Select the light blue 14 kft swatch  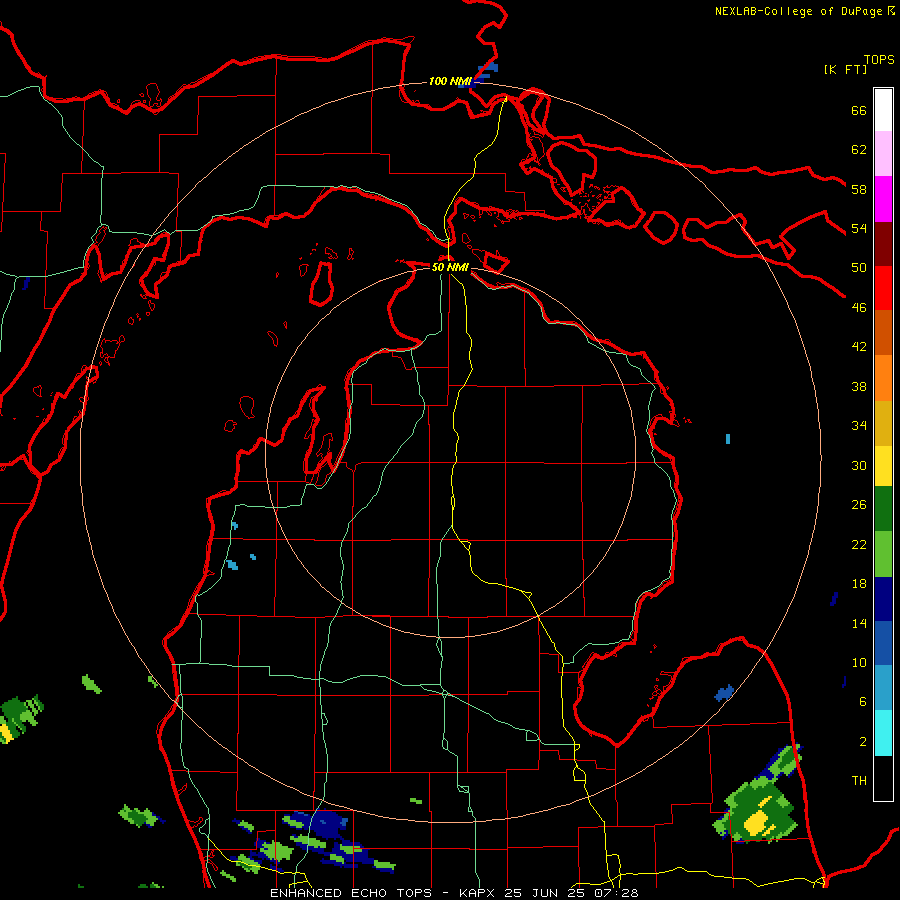[x=883, y=688]
